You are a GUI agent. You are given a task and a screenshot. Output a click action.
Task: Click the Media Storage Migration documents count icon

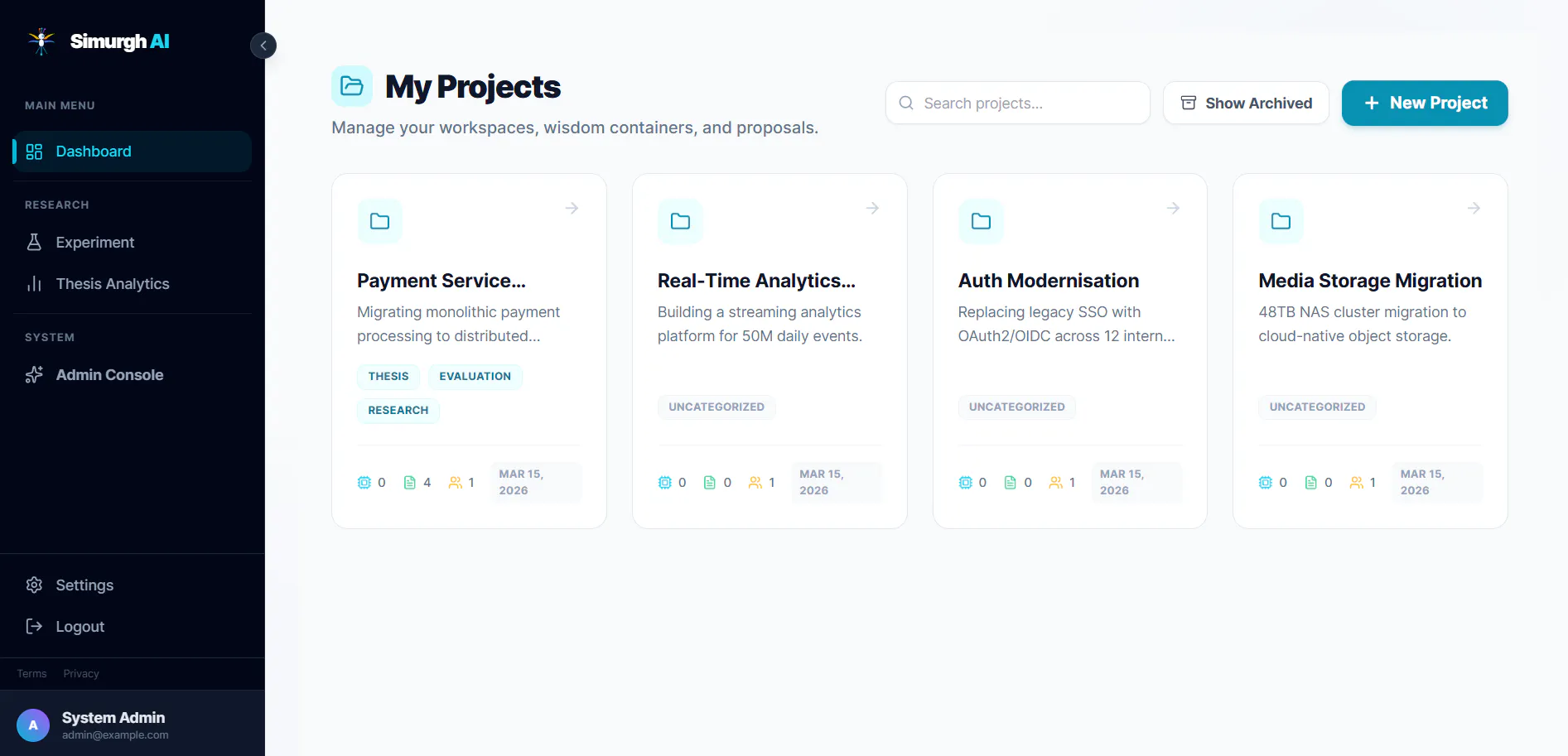pyautogui.click(x=1311, y=483)
